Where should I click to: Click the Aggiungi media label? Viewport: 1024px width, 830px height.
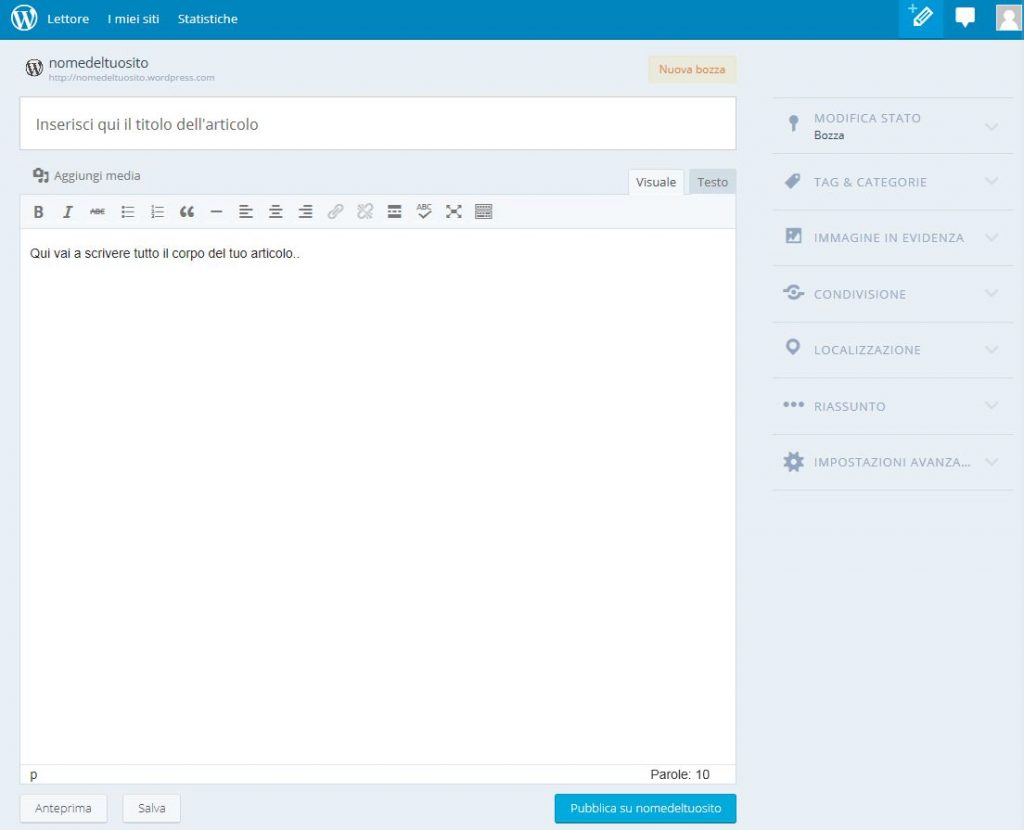(97, 176)
